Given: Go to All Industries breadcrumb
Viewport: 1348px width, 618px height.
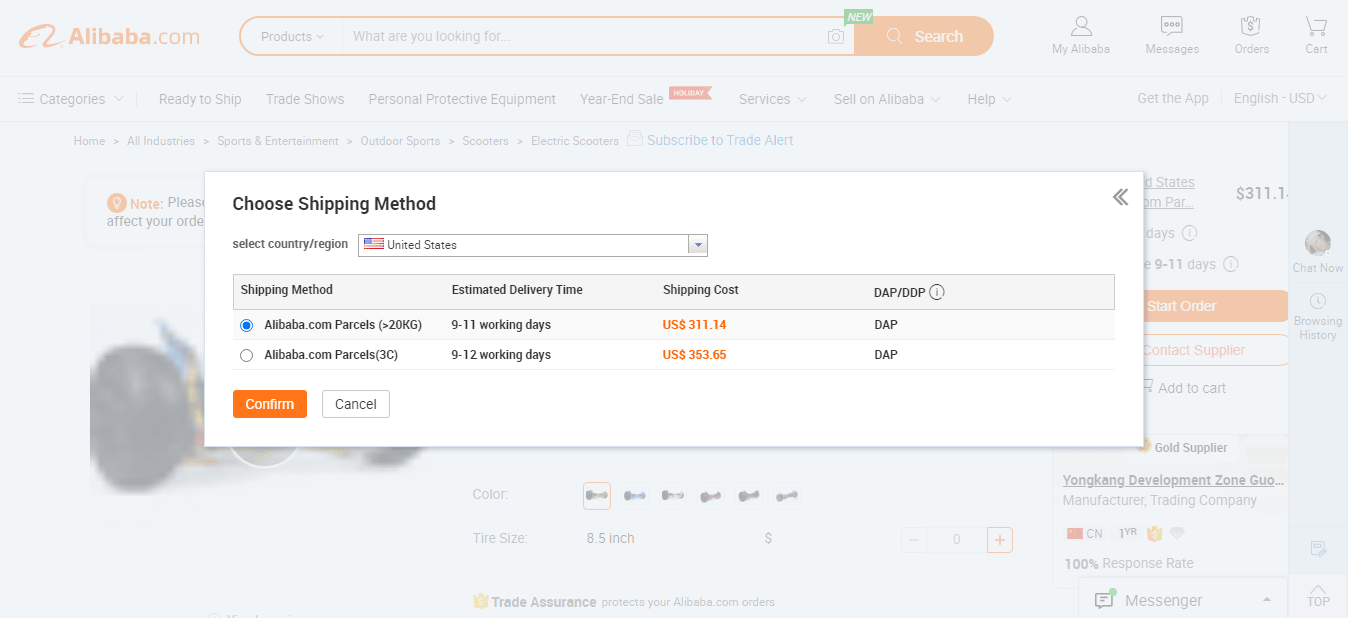Looking at the screenshot, I should [161, 141].
